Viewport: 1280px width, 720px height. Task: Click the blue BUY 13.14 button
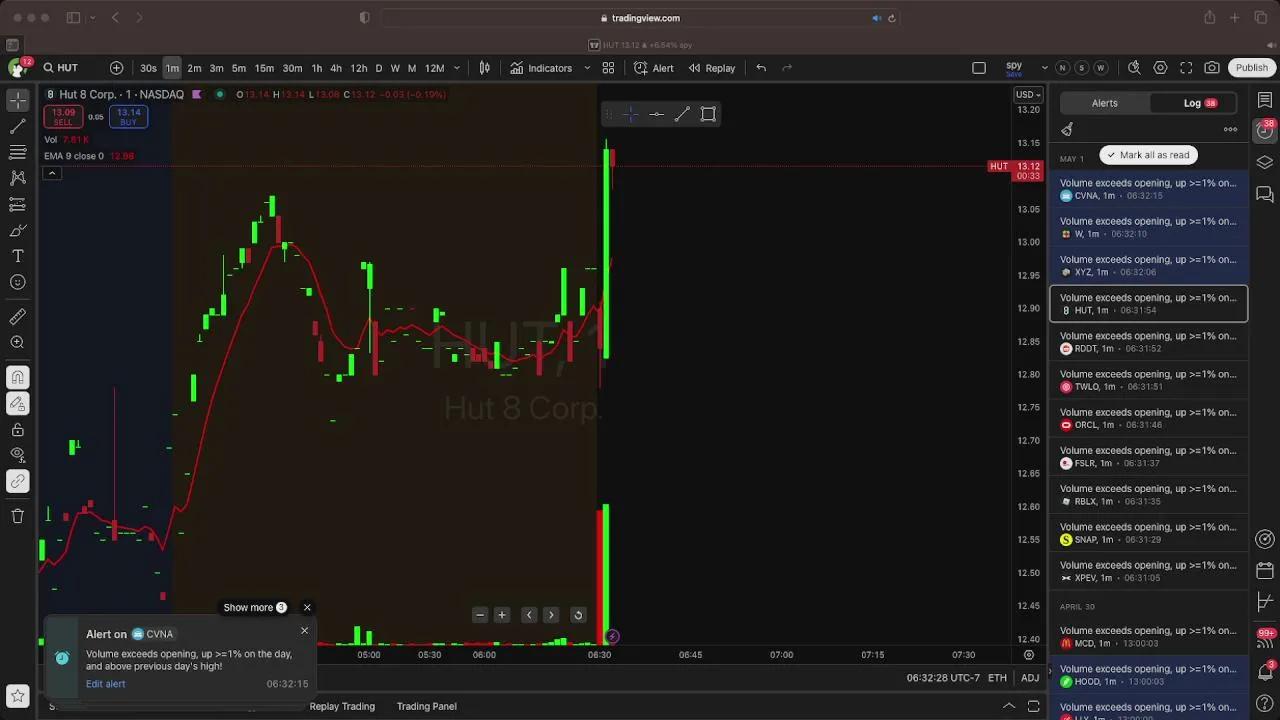pos(128,116)
